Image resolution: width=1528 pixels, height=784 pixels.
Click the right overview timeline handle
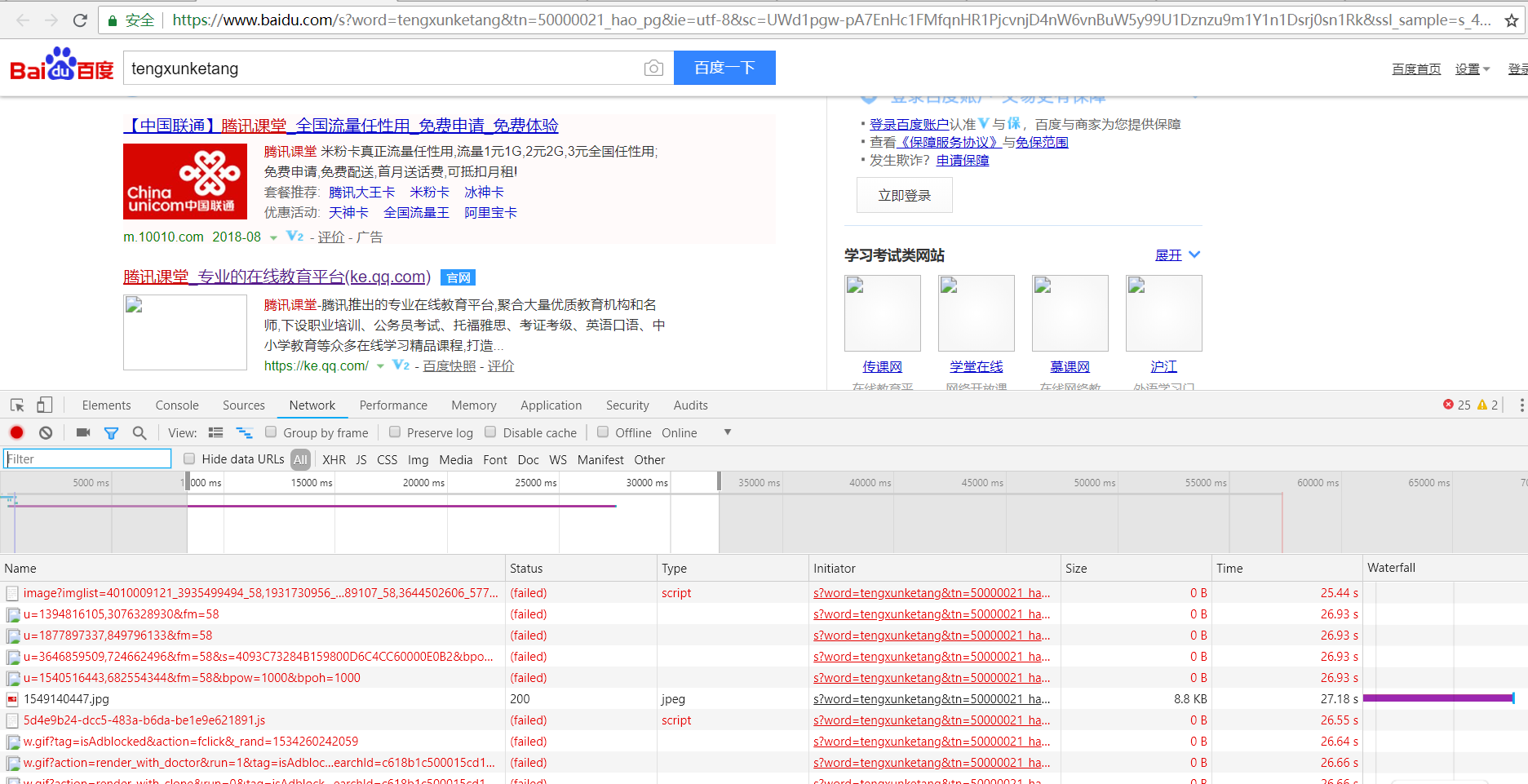[x=719, y=481]
